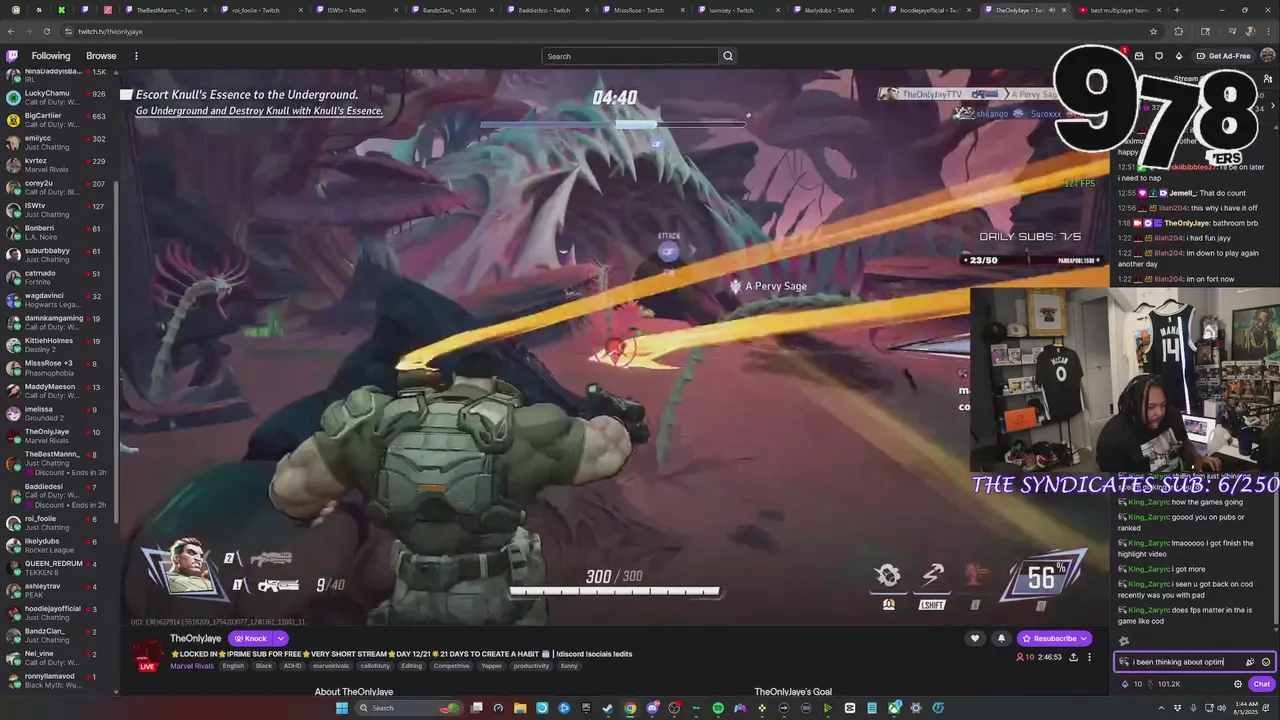1280x720 pixels.
Task: Click the magnifier search button
Action: pos(728,56)
